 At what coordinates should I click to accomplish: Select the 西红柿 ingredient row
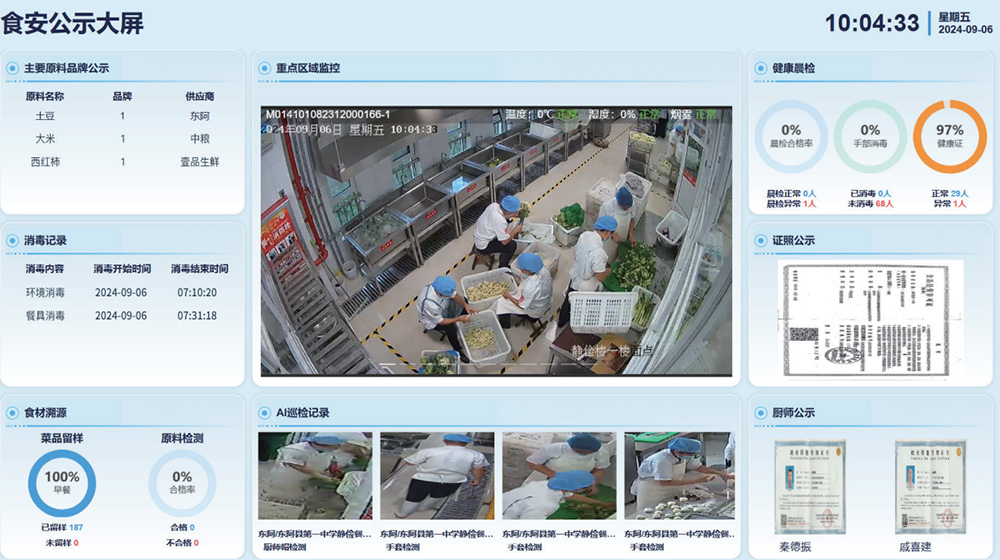[122, 161]
